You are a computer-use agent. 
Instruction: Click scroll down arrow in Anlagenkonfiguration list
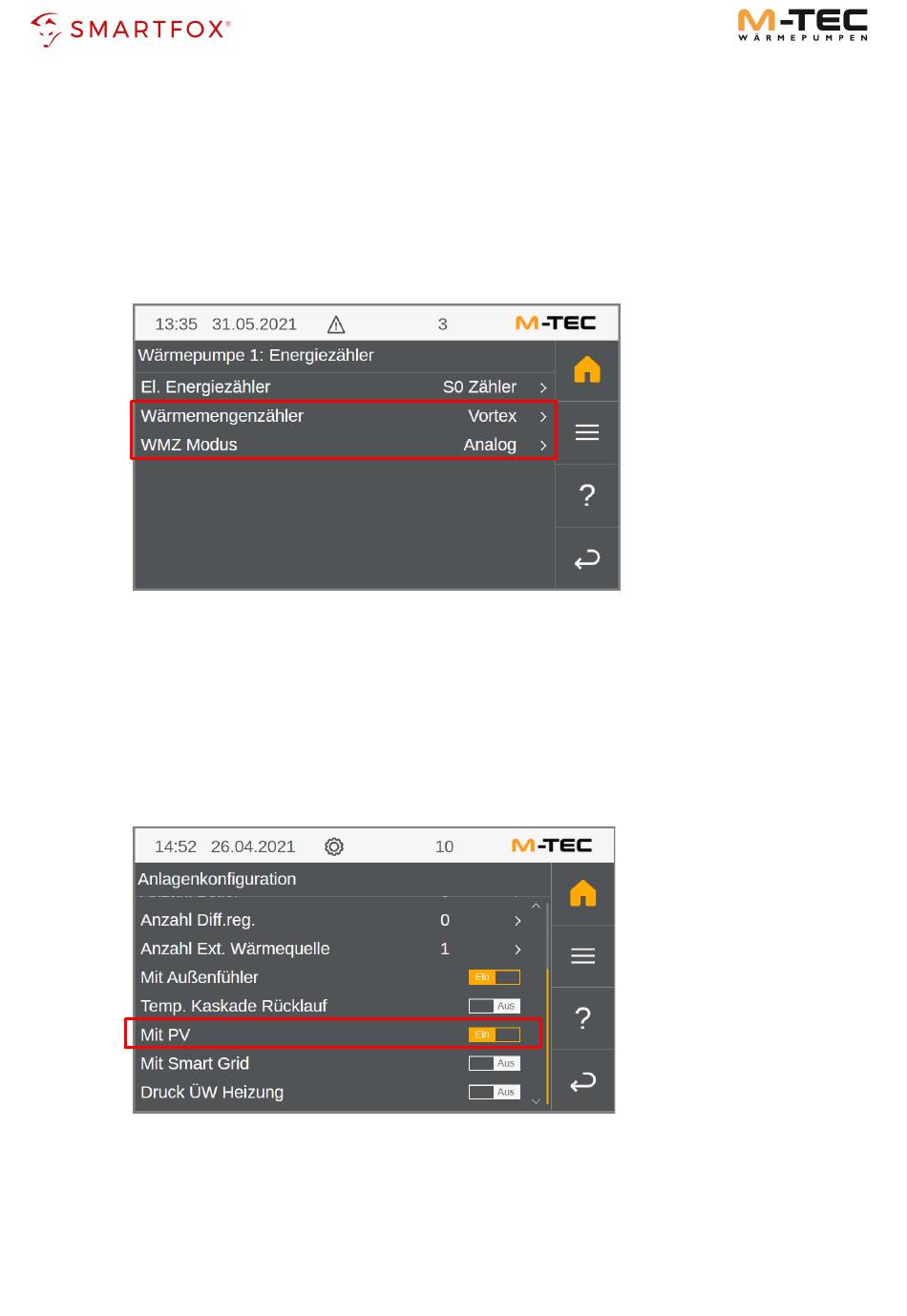pos(536,1101)
